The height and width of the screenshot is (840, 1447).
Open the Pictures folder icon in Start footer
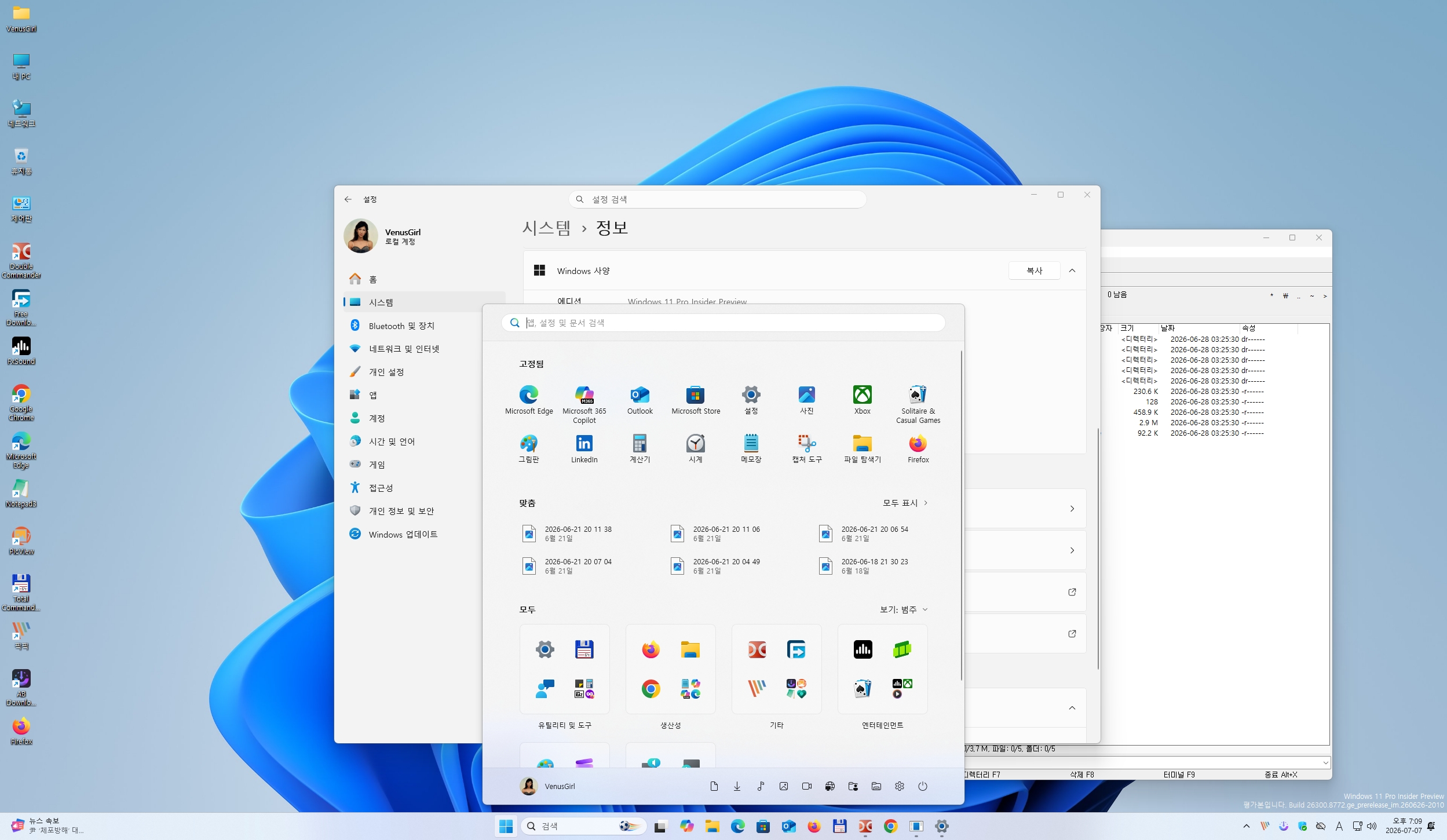point(784,786)
